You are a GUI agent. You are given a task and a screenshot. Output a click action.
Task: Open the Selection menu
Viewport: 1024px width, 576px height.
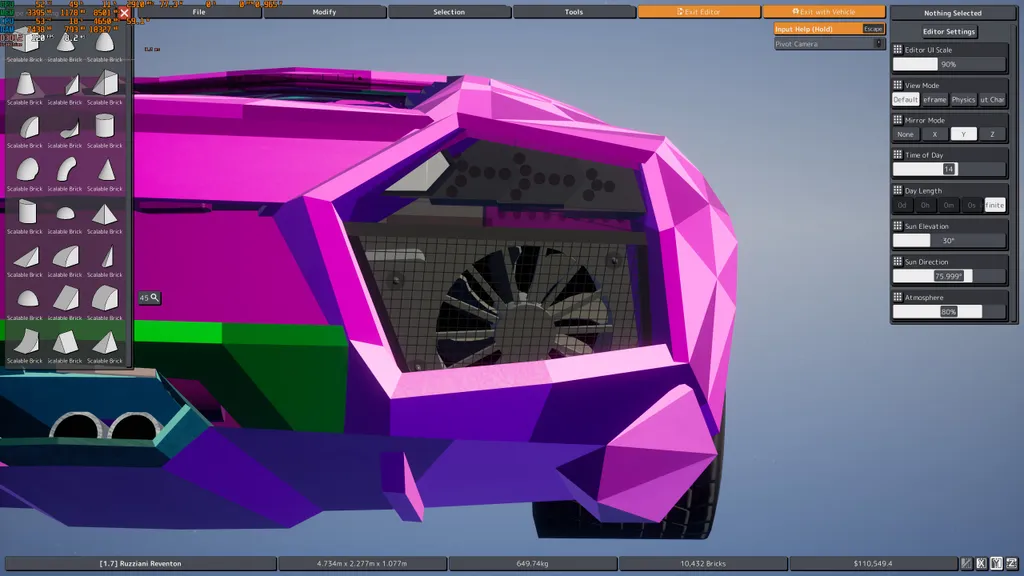coord(449,12)
